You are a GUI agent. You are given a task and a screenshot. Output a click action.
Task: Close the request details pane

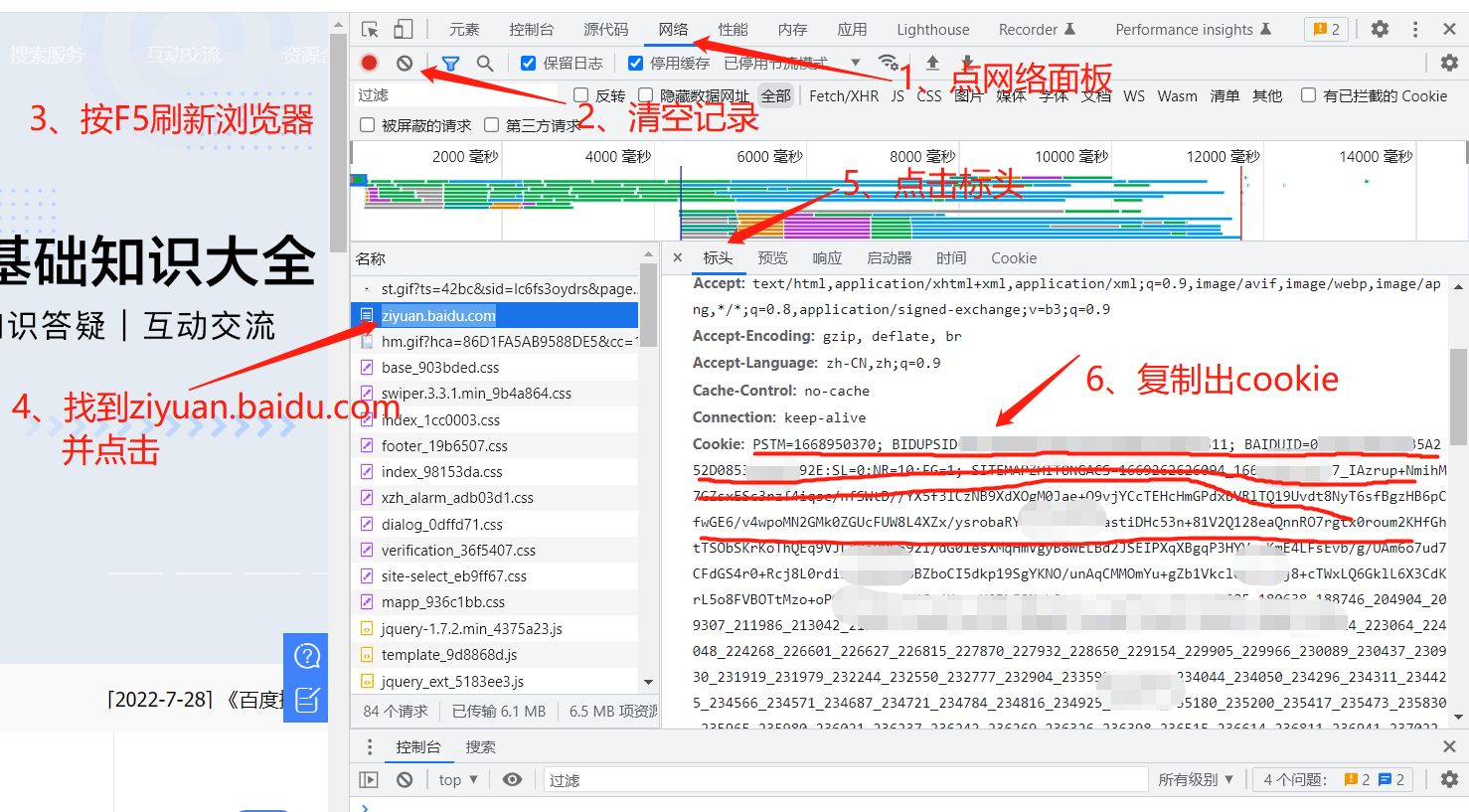[677, 257]
